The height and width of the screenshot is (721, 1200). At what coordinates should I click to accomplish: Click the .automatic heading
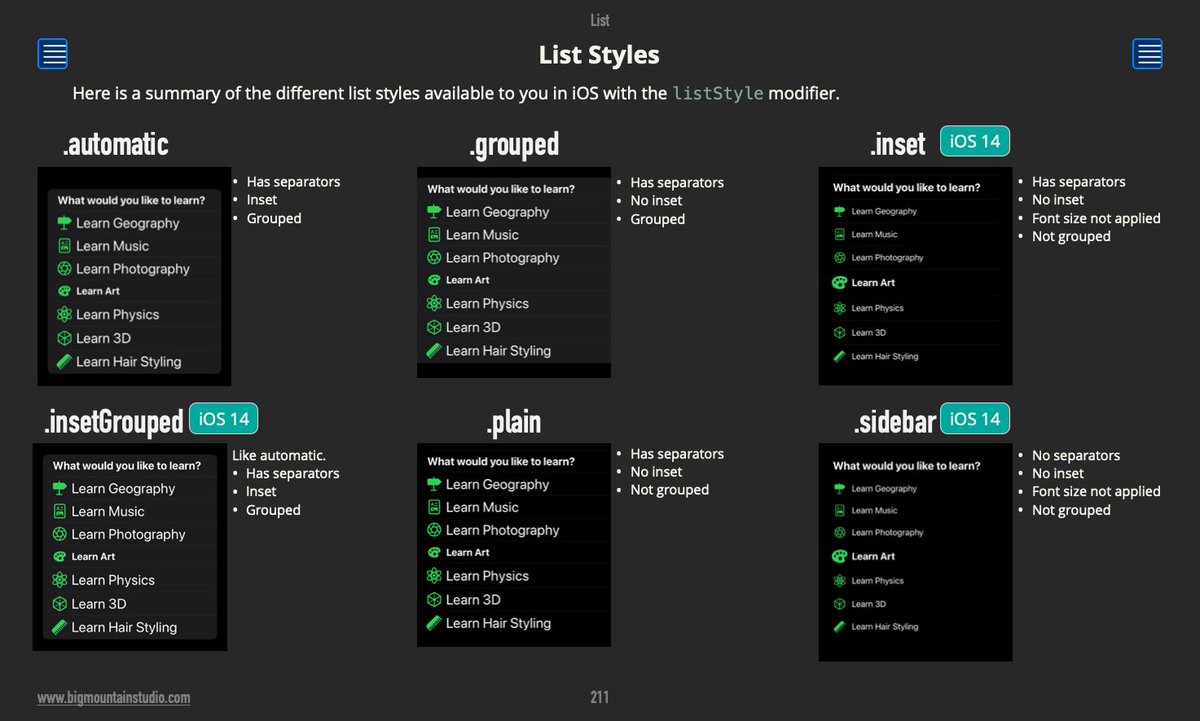pos(115,145)
